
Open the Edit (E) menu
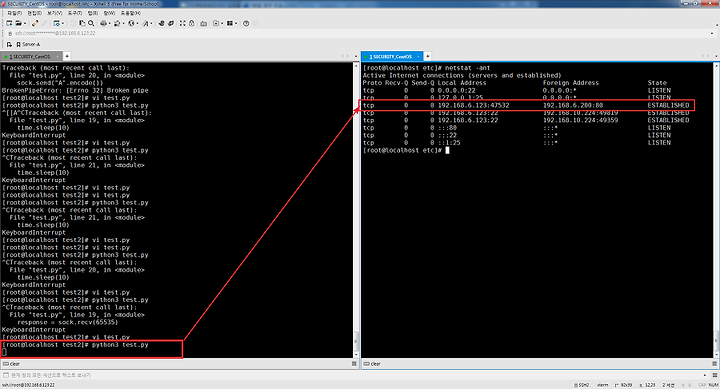(34, 13)
